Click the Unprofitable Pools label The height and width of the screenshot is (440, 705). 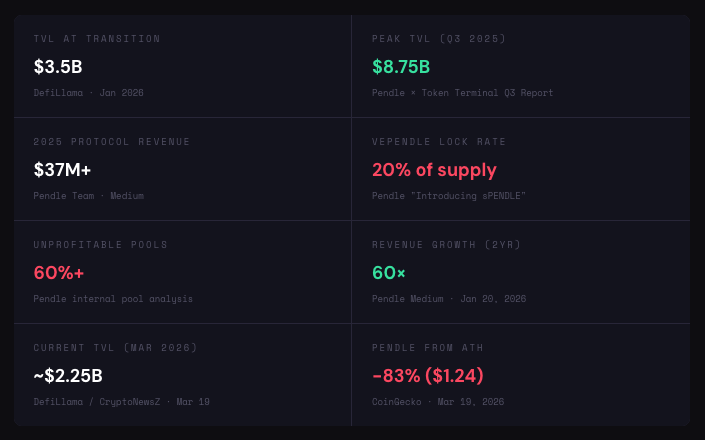click(x=101, y=245)
